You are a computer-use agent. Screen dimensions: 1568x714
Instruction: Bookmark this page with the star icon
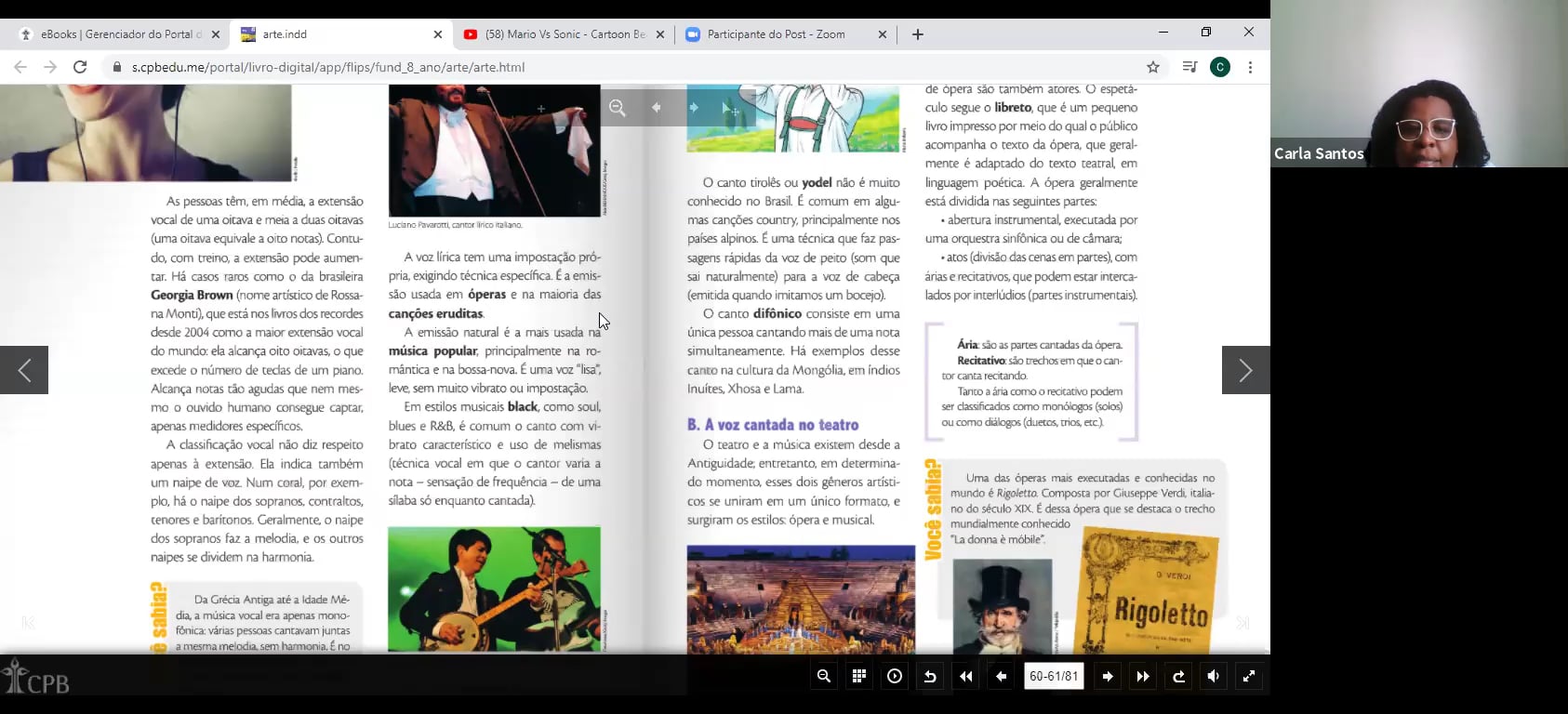tap(1153, 67)
